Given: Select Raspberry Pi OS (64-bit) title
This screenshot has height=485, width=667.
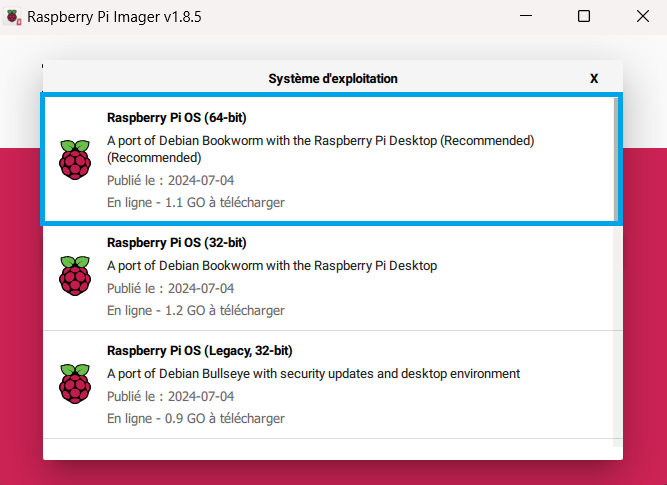Looking at the screenshot, I should pos(176,118).
